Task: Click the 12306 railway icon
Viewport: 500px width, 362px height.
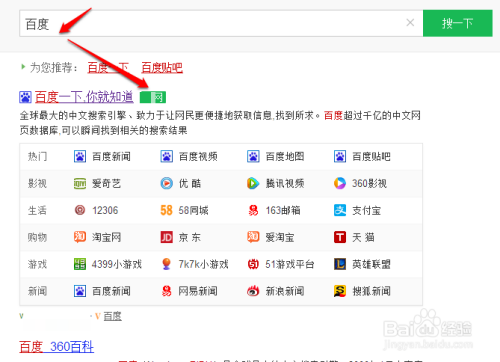Action: [x=80, y=210]
